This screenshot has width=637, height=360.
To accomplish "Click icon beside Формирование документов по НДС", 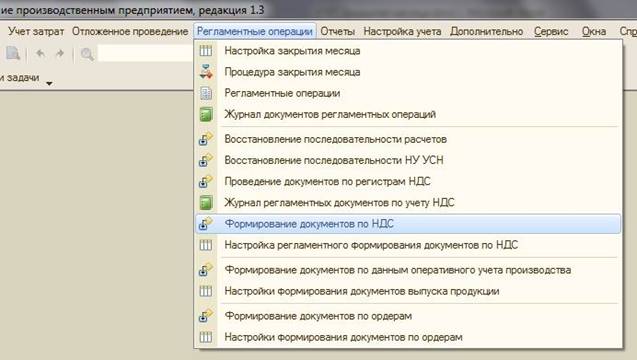I will click(x=206, y=223).
